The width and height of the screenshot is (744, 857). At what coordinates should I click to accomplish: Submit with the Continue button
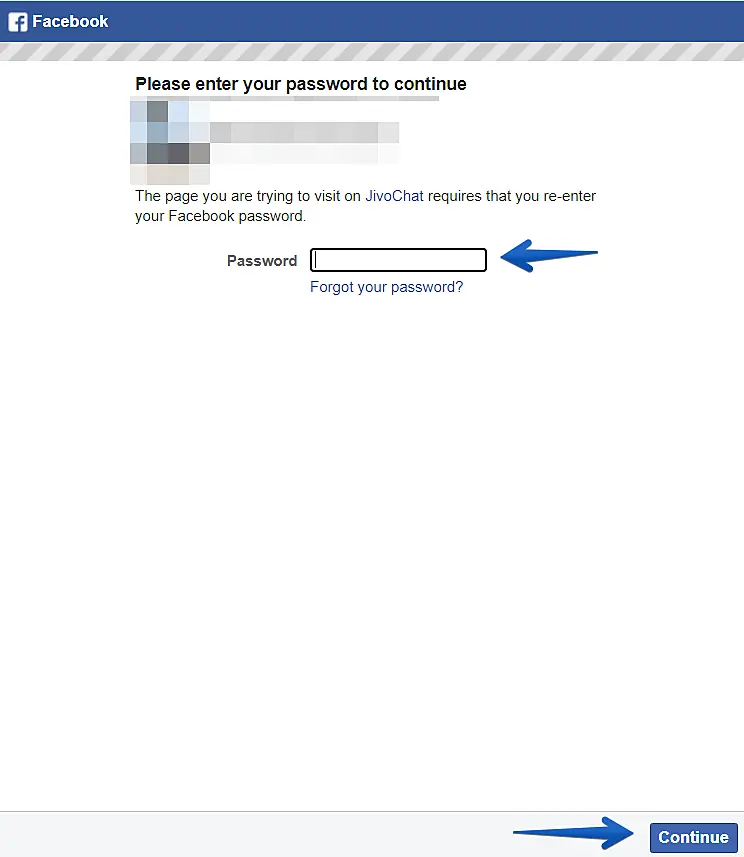(693, 837)
